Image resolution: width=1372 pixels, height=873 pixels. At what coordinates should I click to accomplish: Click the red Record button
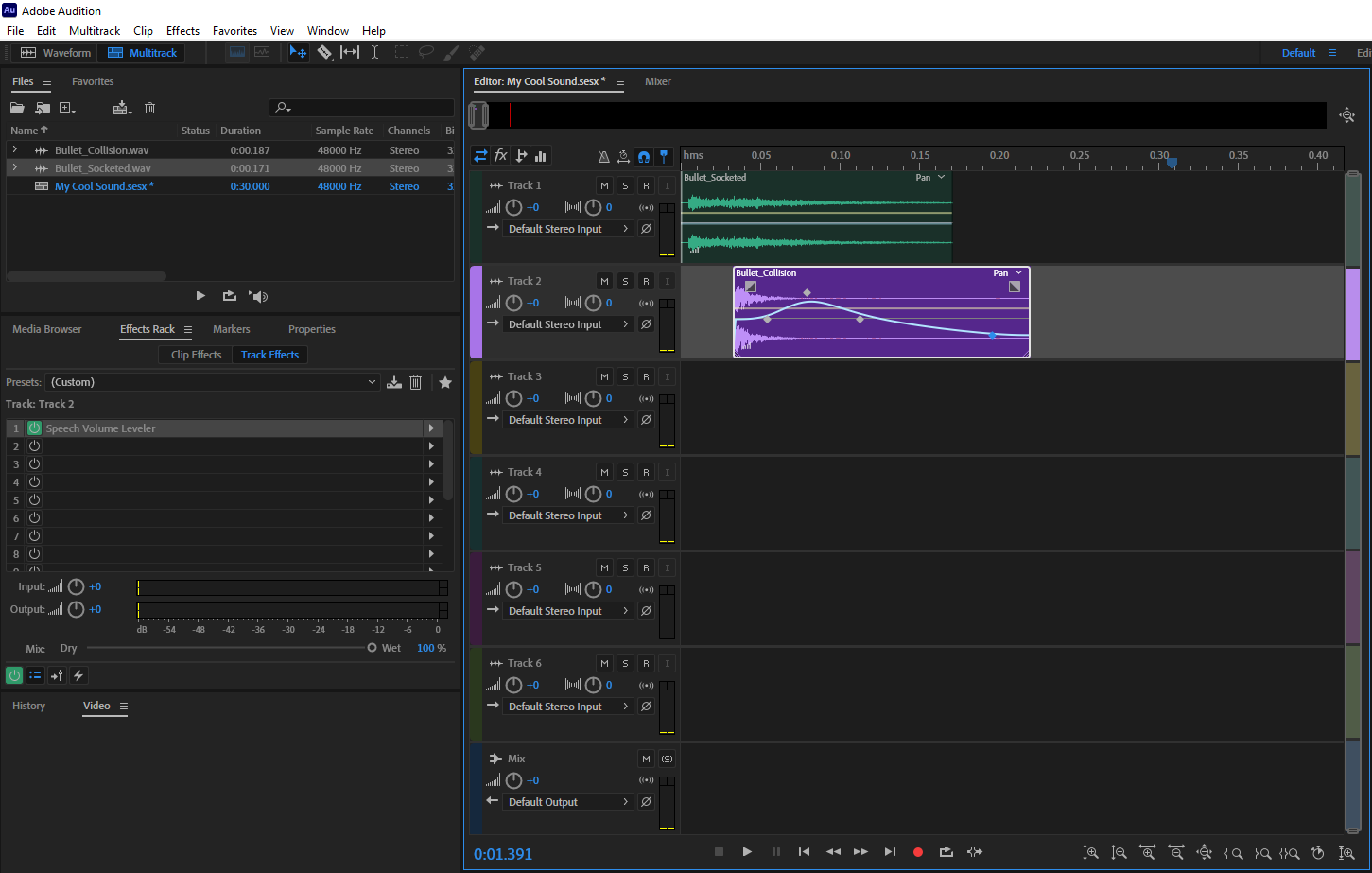click(x=917, y=852)
